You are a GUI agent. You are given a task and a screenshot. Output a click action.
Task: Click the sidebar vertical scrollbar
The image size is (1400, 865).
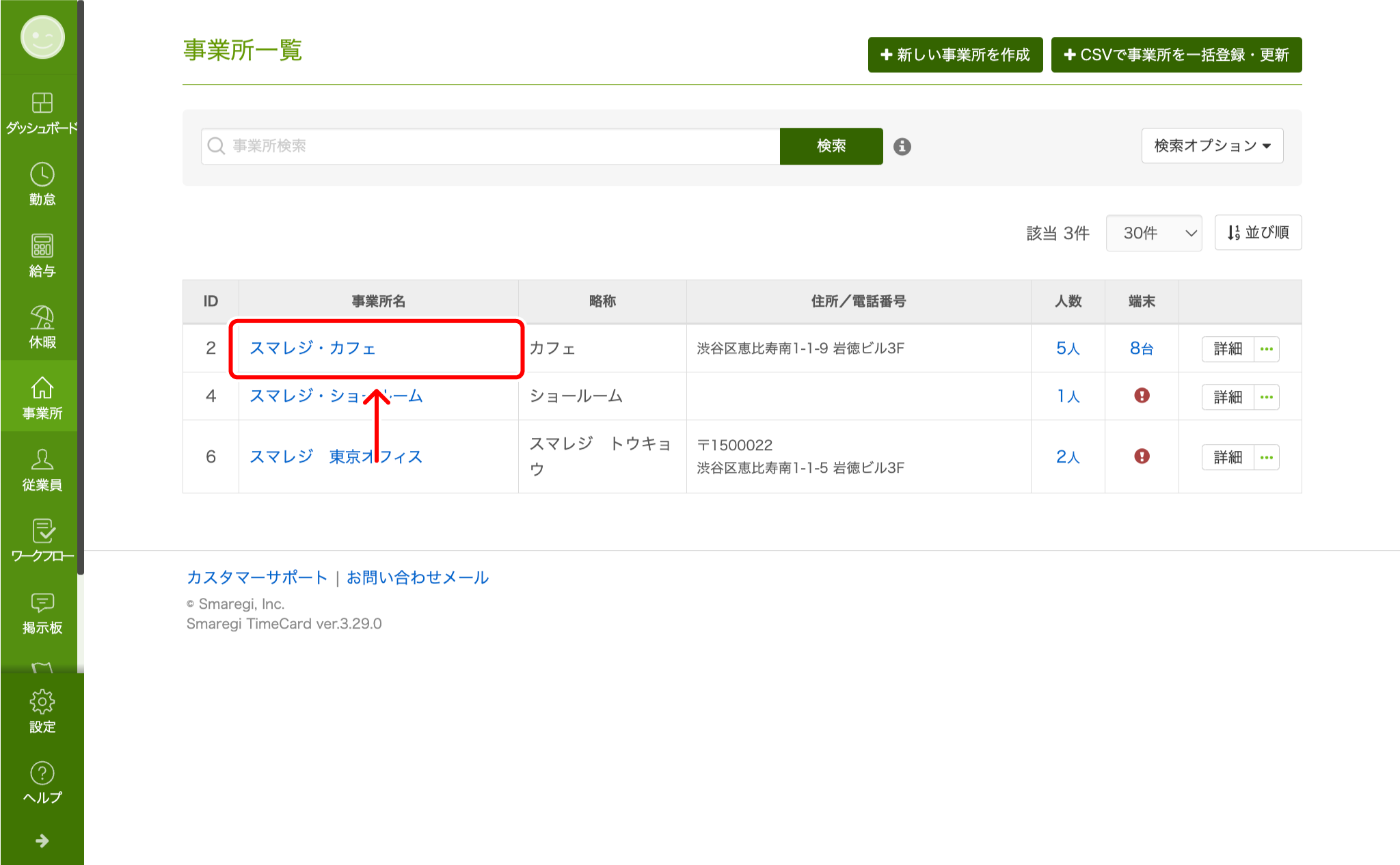click(81, 287)
